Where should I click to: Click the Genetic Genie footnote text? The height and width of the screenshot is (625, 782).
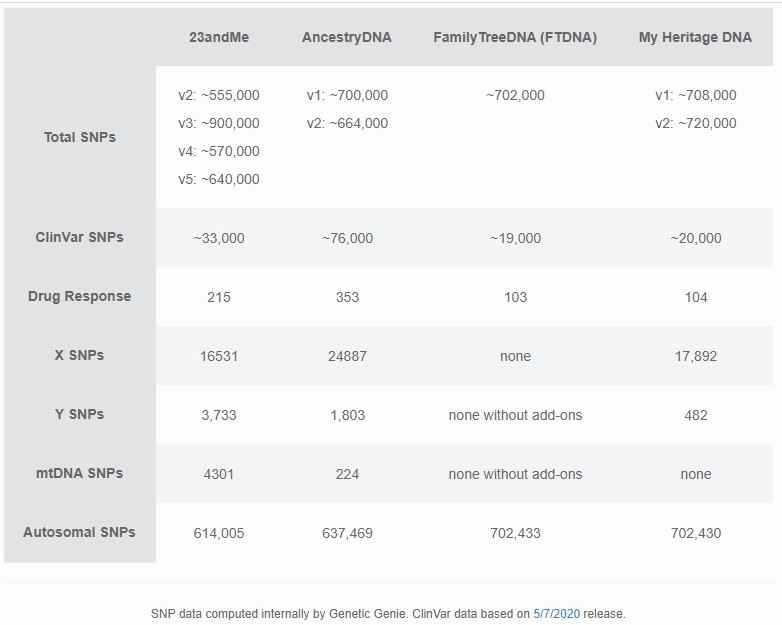point(388,614)
